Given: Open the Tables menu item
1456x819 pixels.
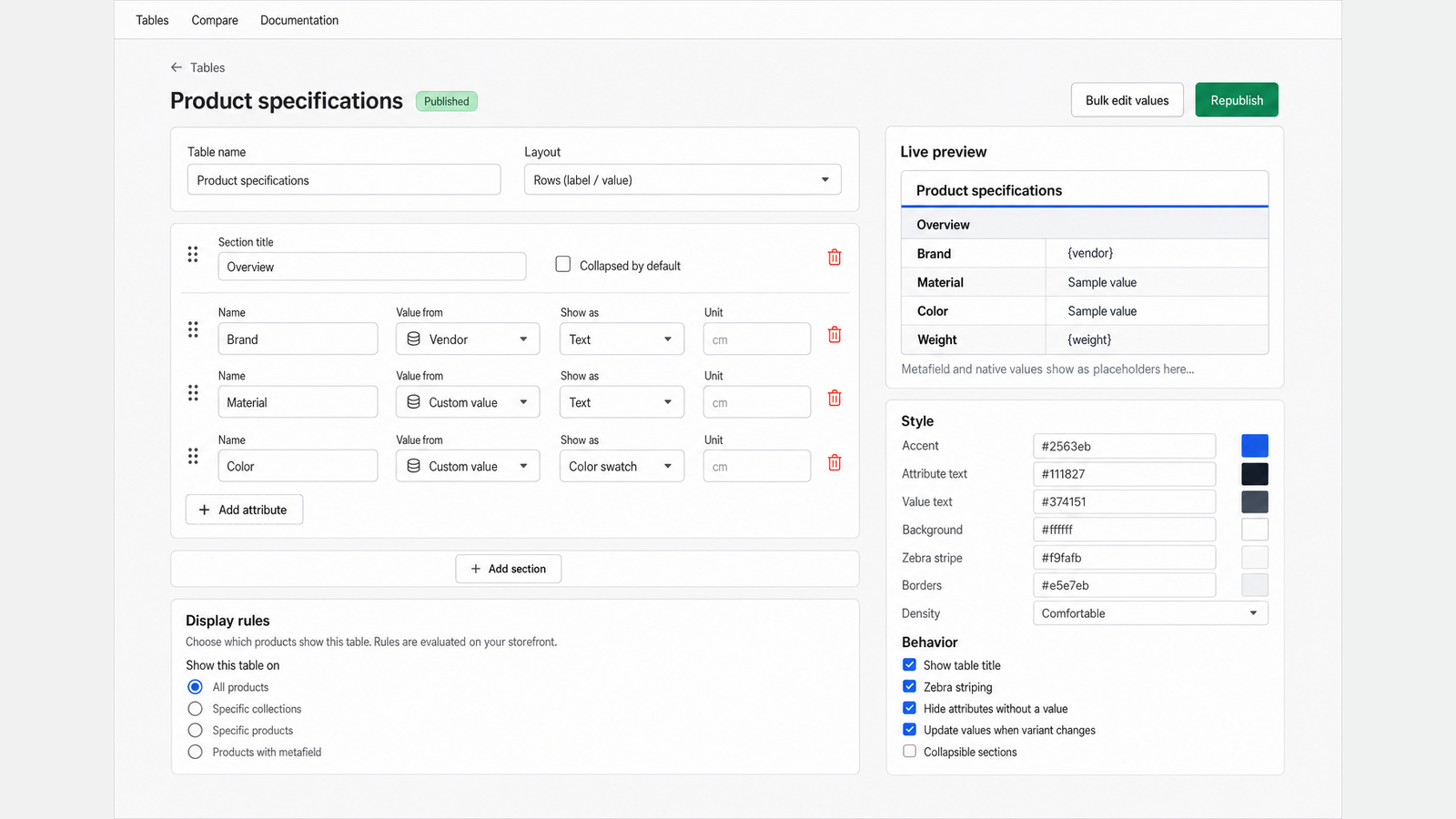Looking at the screenshot, I should (152, 20).
